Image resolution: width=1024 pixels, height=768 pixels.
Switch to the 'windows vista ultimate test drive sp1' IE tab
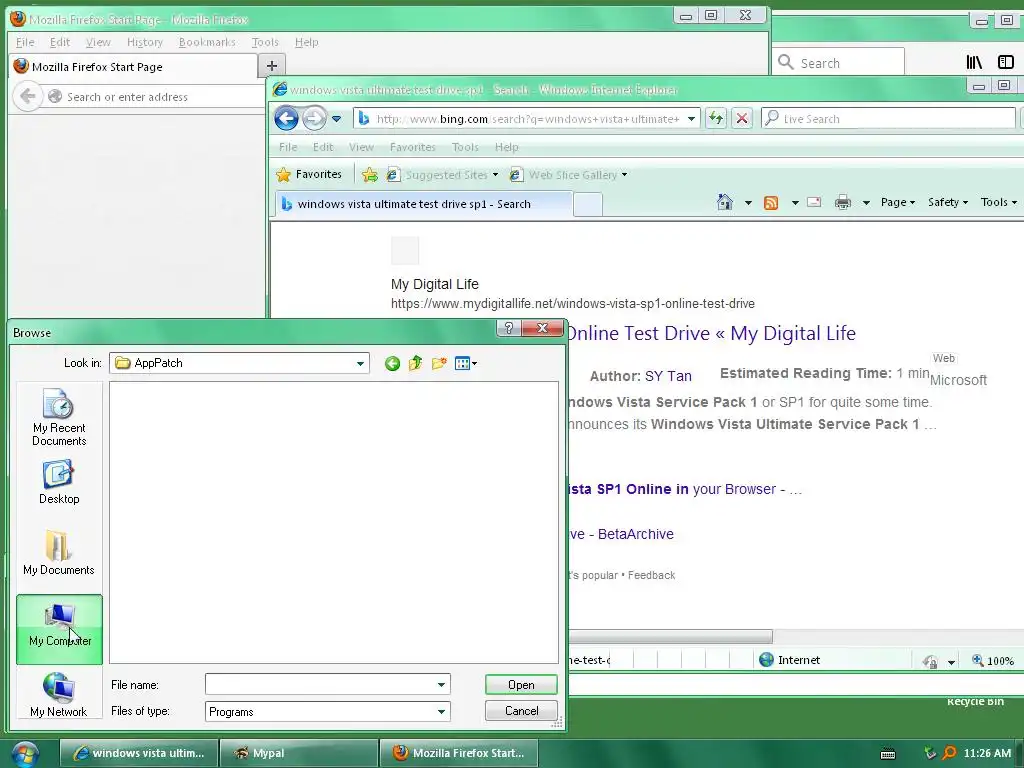tap(423, 204)
